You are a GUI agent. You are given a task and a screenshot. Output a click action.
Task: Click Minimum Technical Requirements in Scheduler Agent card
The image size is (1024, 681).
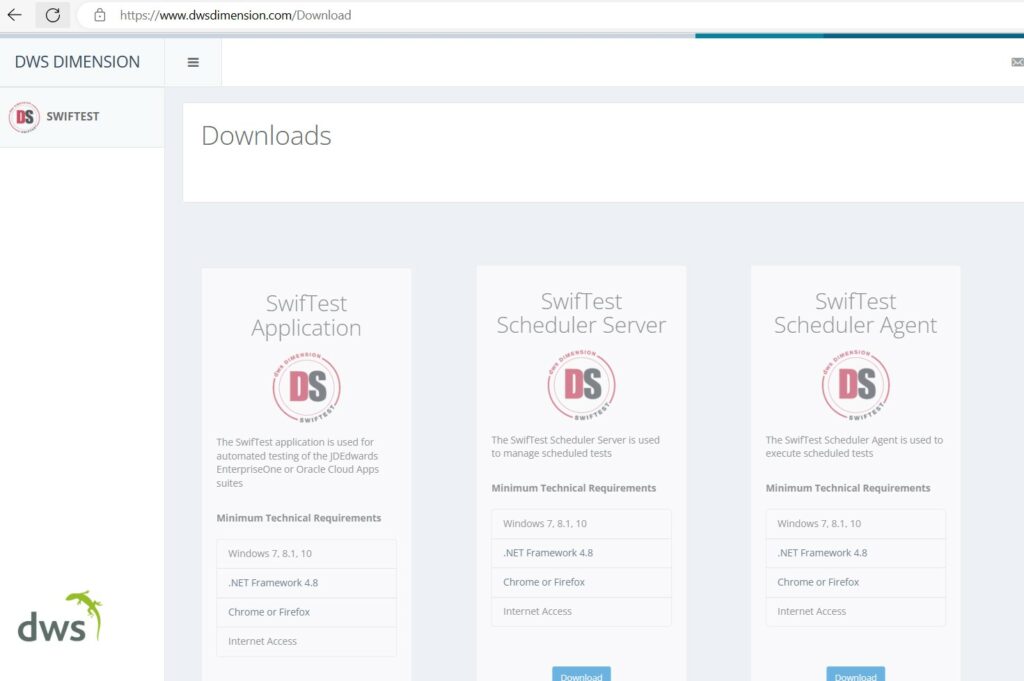click(x=848, y=488)
